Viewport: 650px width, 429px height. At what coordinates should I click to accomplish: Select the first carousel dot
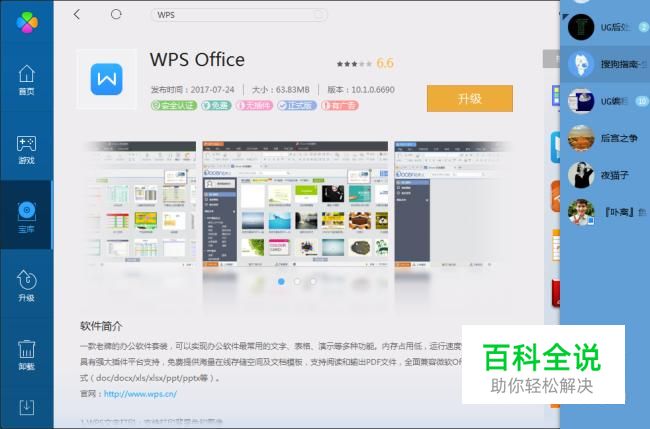coord(281,281)
